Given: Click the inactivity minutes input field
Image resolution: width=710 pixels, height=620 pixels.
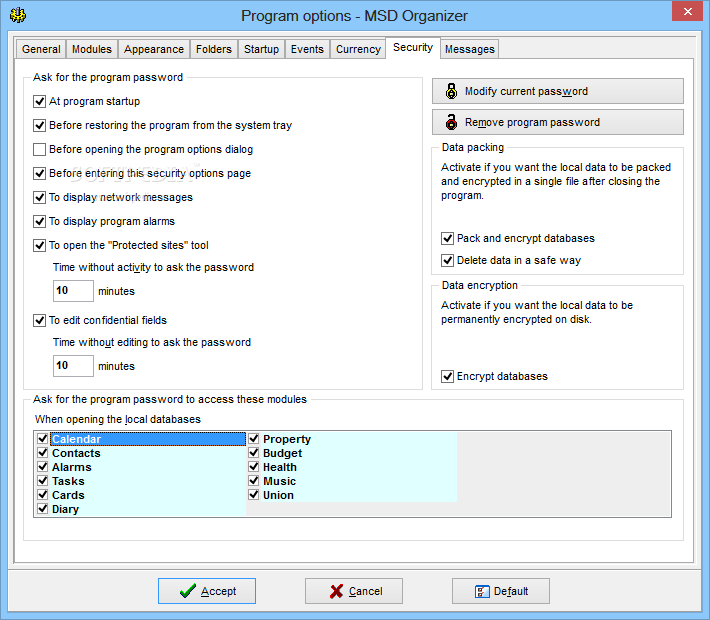Looking at the screenshot, I should 73,291.
